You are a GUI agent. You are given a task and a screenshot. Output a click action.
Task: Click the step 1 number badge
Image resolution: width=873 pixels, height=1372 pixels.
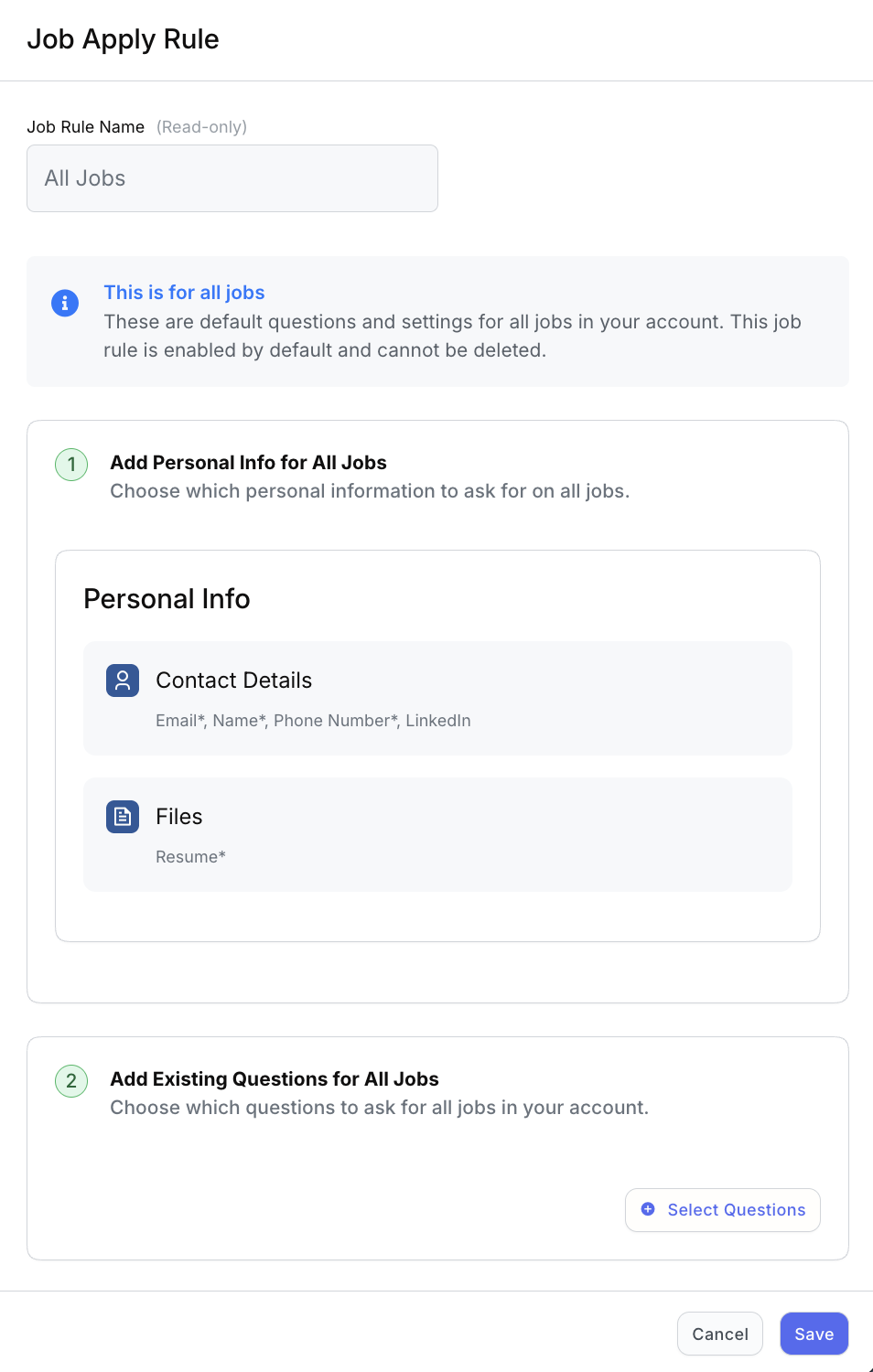pyautogui.click(x=71, y=465)
